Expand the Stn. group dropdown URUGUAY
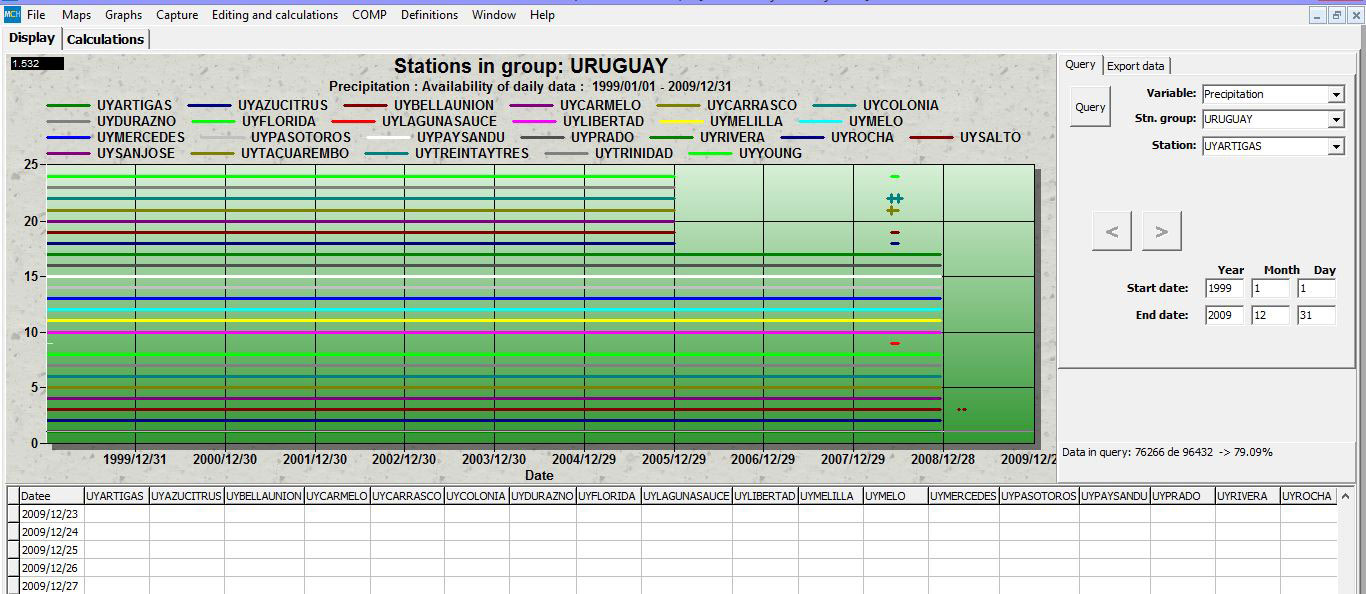 click(1336, 120)
